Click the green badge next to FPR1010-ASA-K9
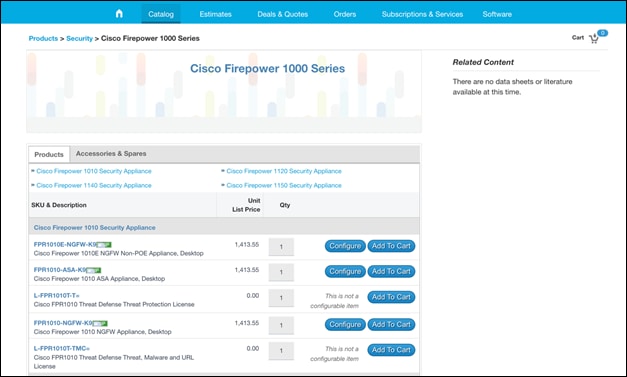Image resolution: width=627 pixels, height=377 pixels. [x=94, y=270]
